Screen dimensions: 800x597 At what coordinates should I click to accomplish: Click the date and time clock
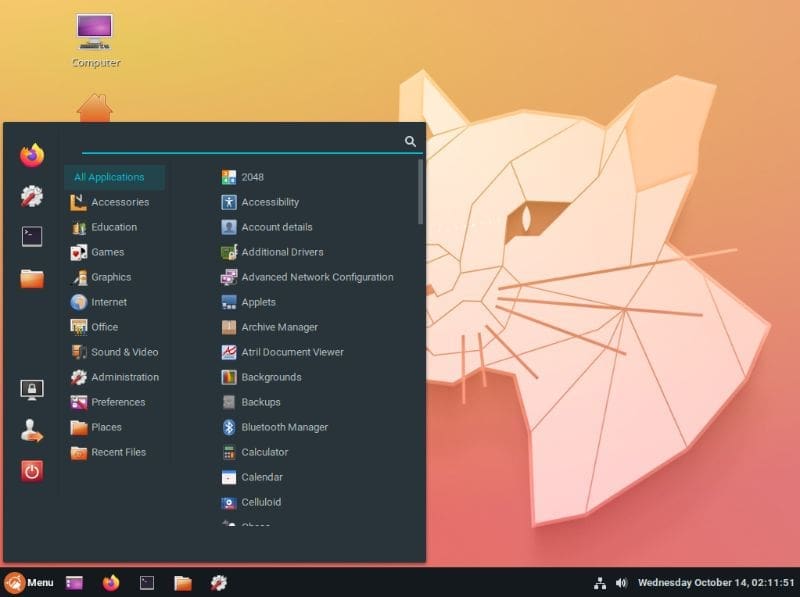click(716, 583)
